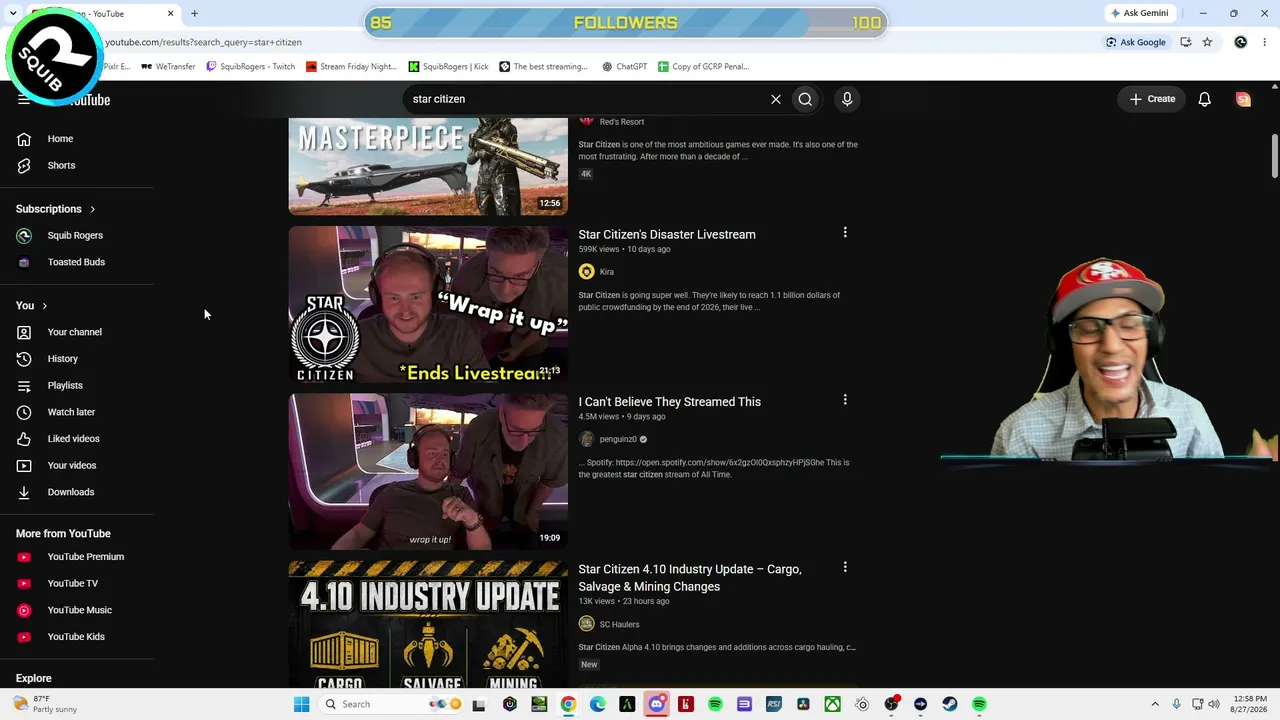Open the Create menu

[x=1152, y=99]
